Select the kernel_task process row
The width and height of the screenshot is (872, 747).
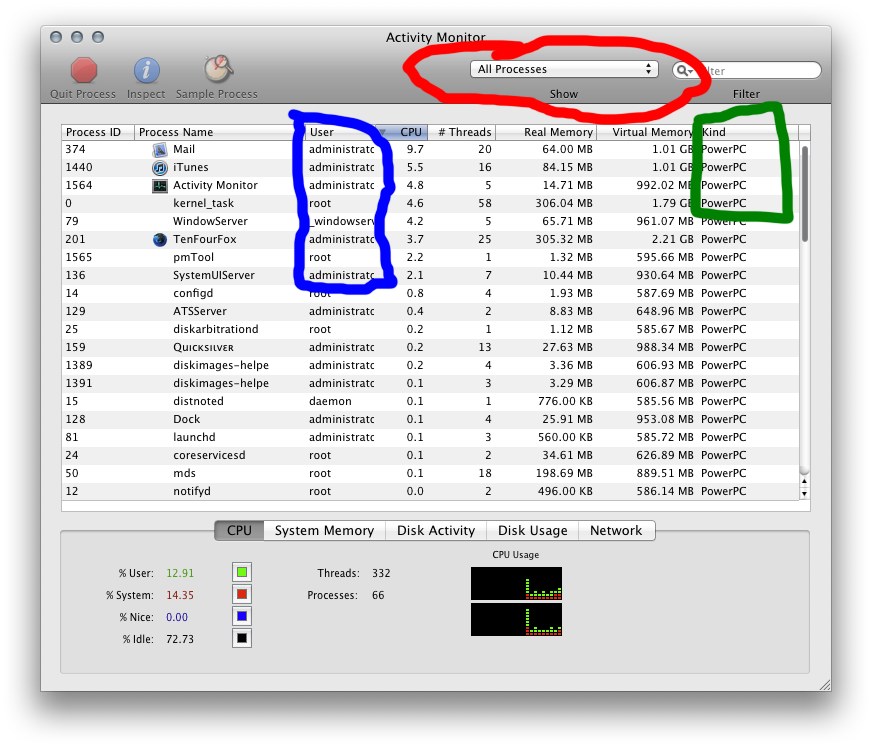point(430,204)
